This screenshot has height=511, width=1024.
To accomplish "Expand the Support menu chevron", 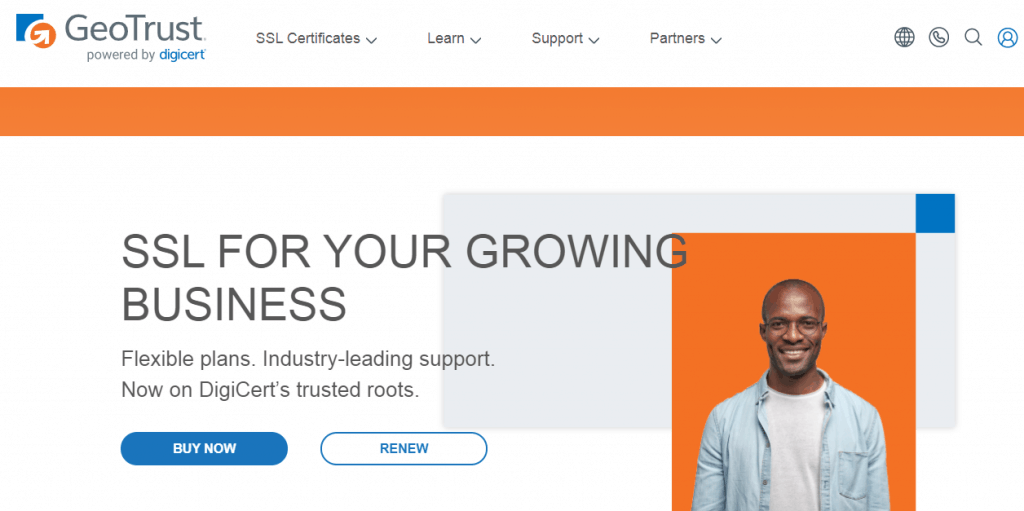I will 594,40.
